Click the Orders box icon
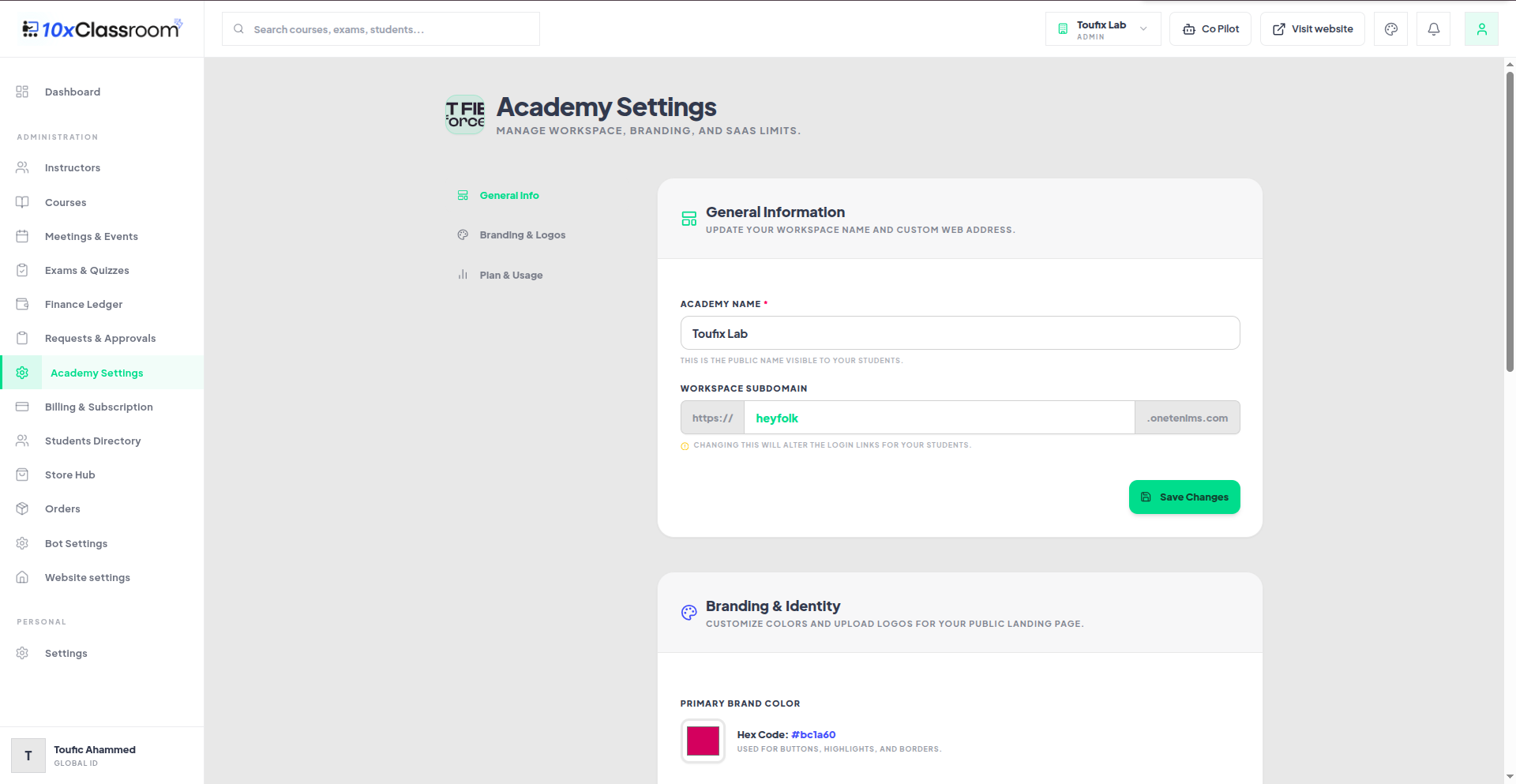The image size is (1516, 784). (x=22, y=508)
